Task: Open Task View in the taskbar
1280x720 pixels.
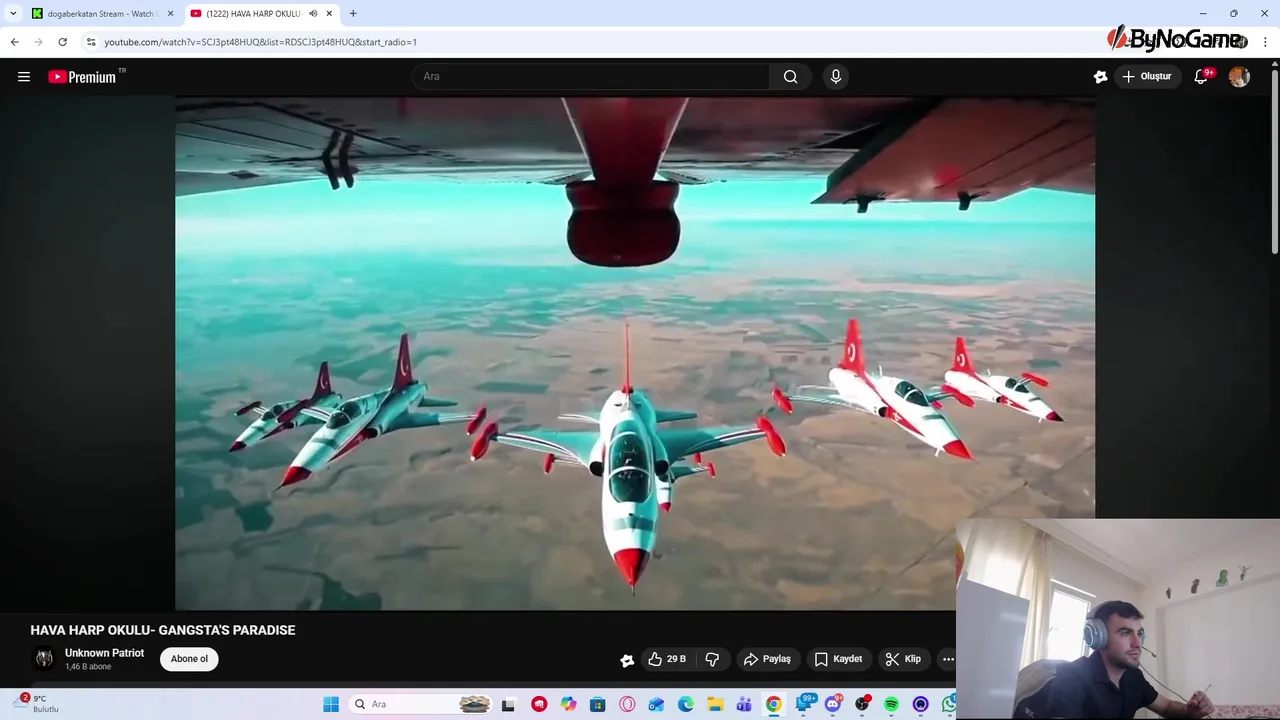Action: pos(508,704)
